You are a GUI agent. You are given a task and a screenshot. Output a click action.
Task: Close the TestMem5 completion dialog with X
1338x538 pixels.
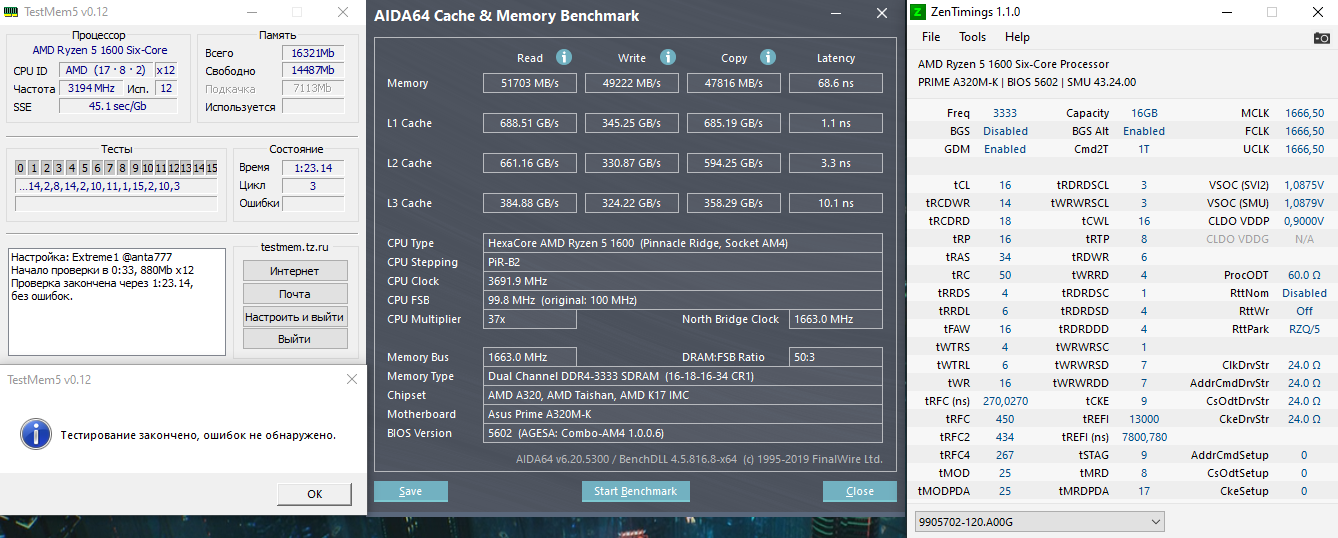point(351,379)
